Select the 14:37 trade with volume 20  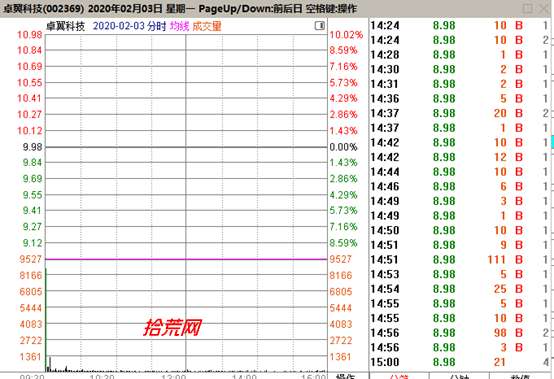[460, 113]
